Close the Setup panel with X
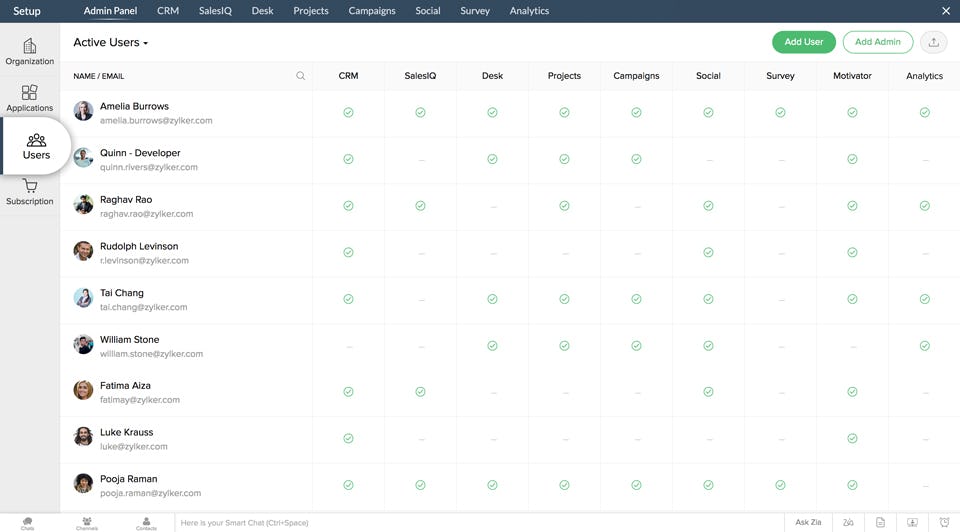Screen dimensions: 960x532 945,11
